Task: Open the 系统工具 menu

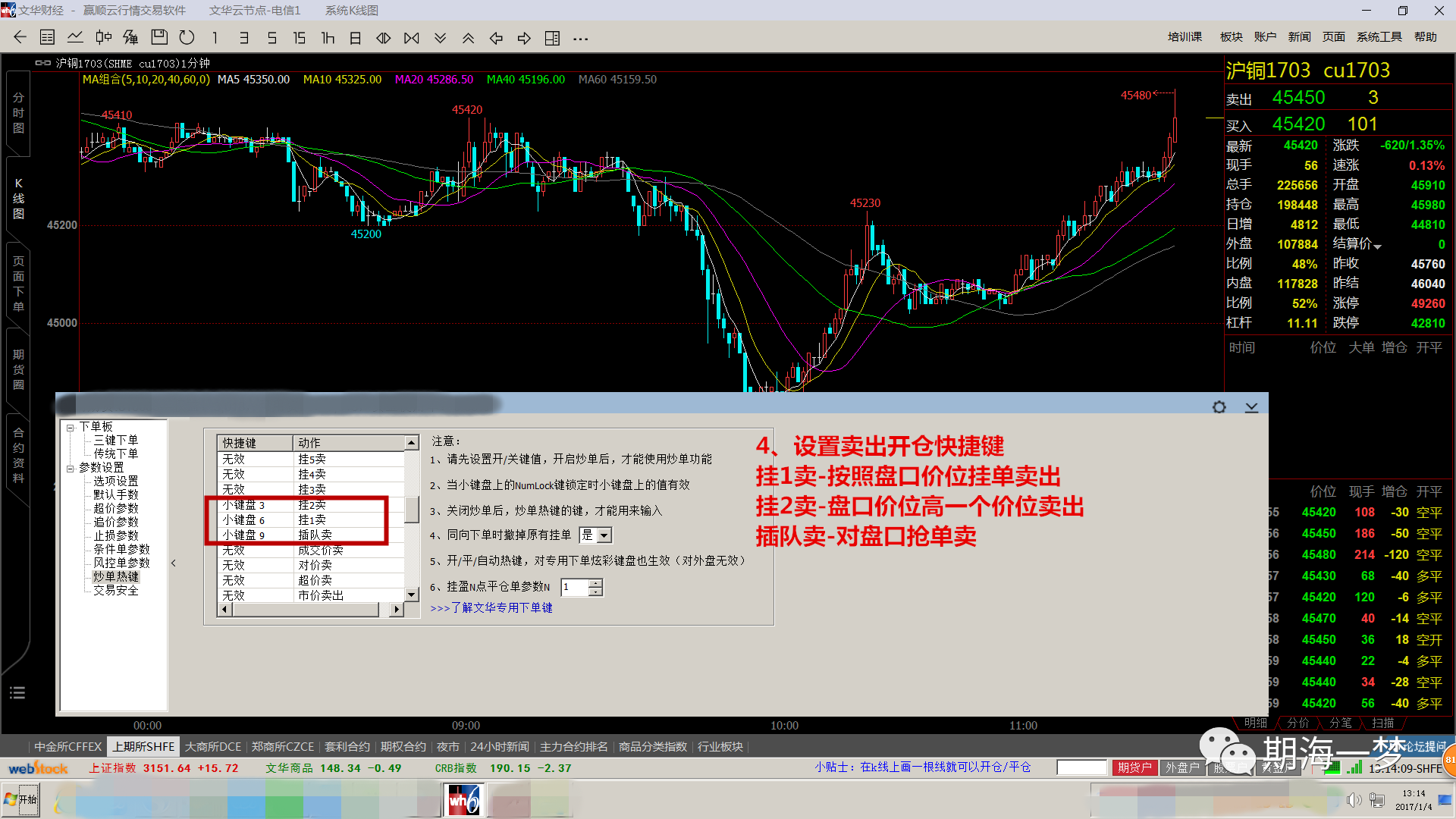Action: (1379, 37)
